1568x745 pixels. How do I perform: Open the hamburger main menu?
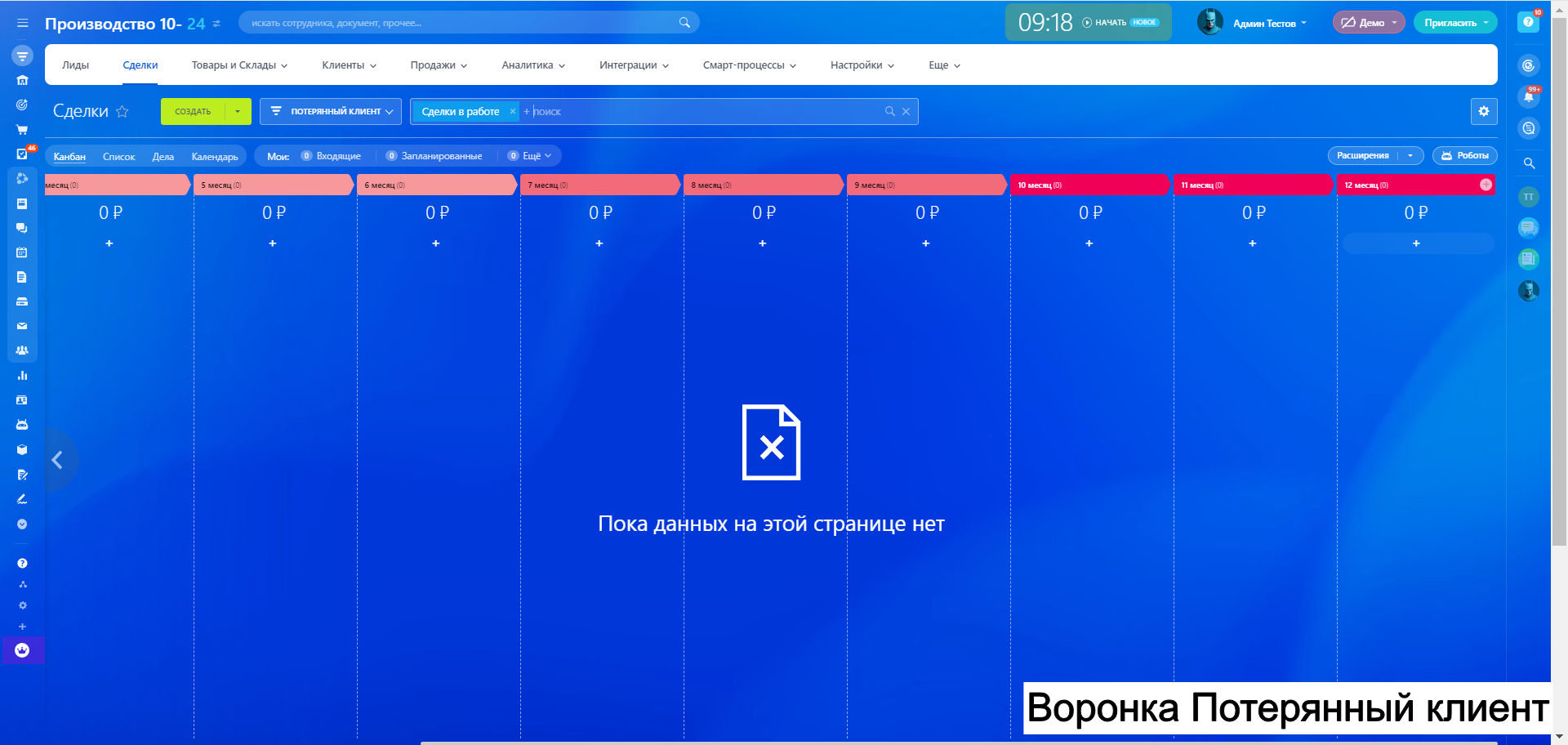(22, 23)
